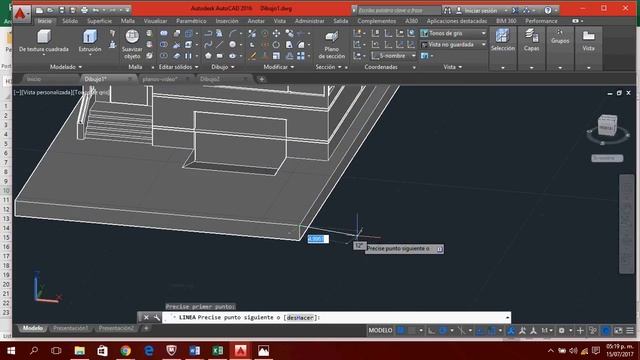Click the 'Suavizar objeto' mesh tool
Image resolution: width=640 pixels, height=360 pixels.
click(x=132, y=44)
